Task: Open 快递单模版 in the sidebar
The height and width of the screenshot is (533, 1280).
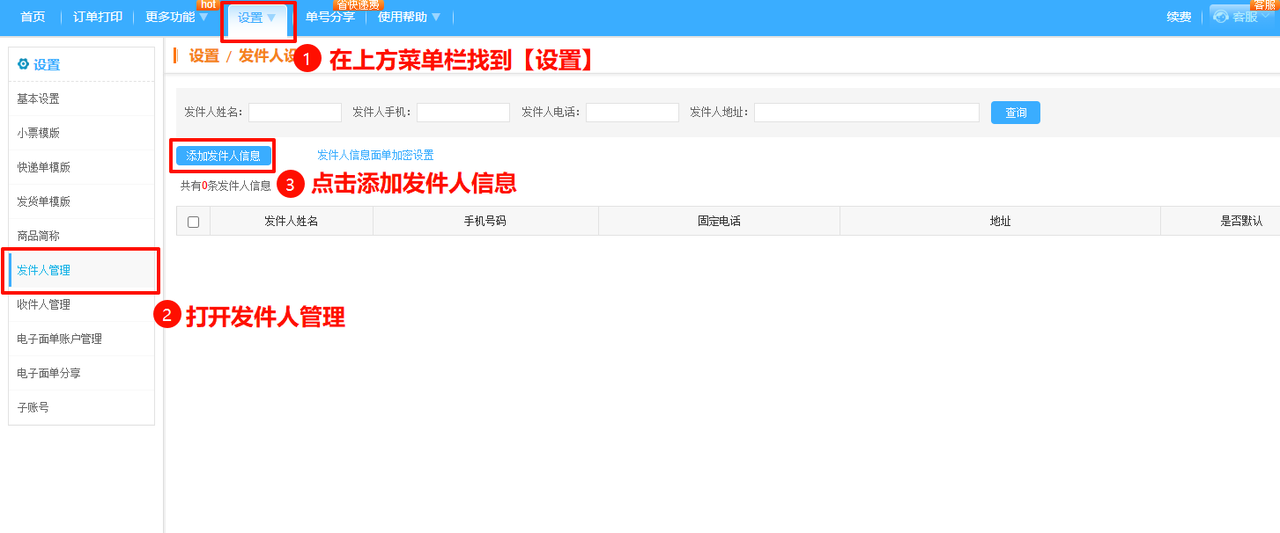Action: (81, 167)
